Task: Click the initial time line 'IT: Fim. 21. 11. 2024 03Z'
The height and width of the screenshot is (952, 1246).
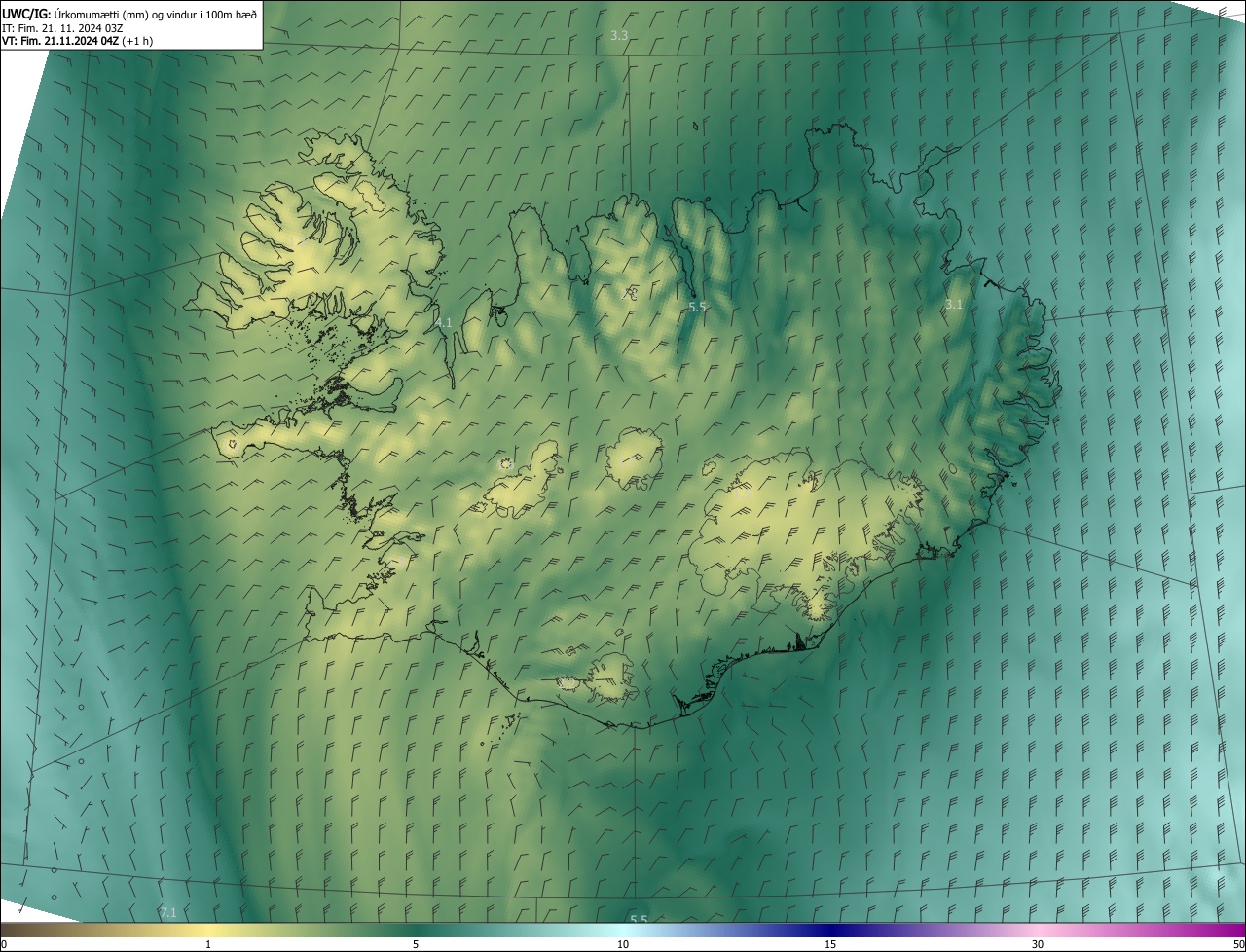Action: (x=63, y=27)
